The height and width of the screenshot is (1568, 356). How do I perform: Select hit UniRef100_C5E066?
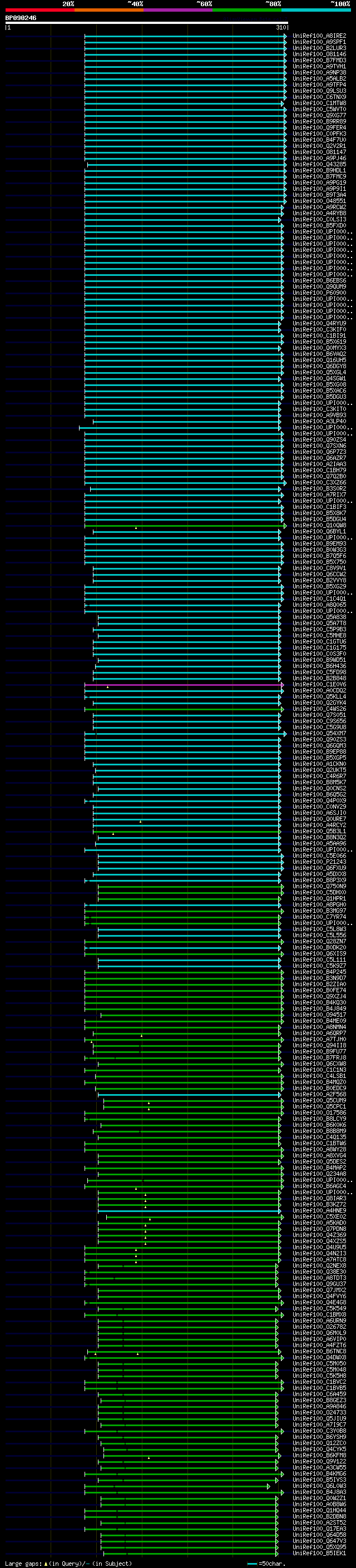coord(319,856)
